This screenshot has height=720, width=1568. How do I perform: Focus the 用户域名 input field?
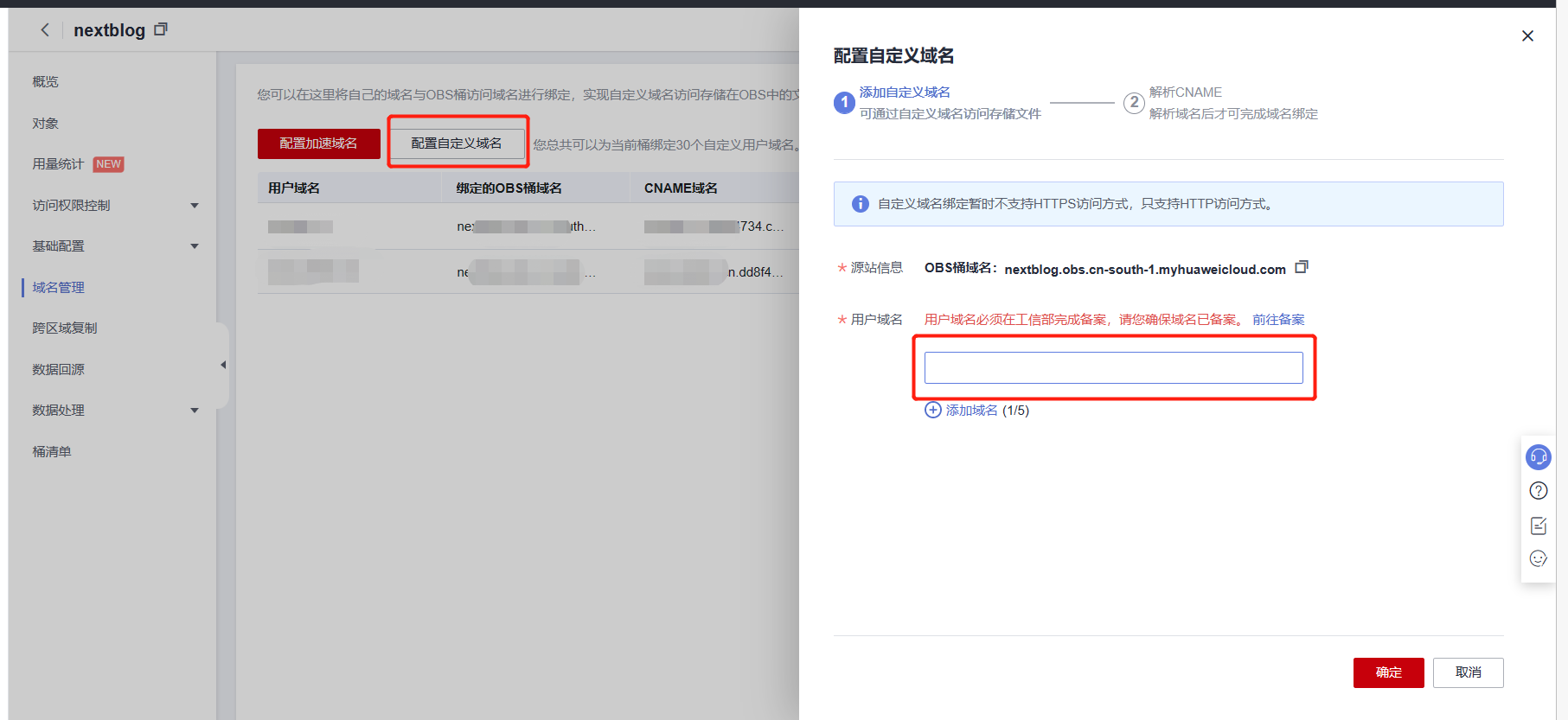[1113, 367]
